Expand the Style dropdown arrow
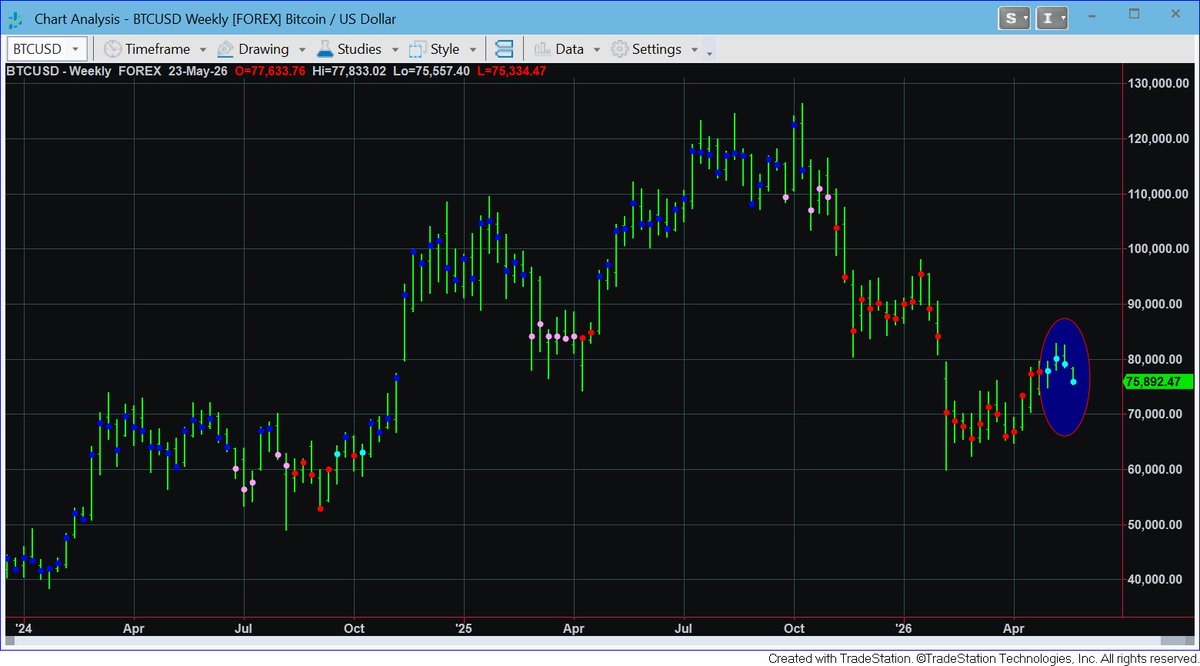This screenshot has height=666, width=1200. pyautogui.click(x=473, y=49)
